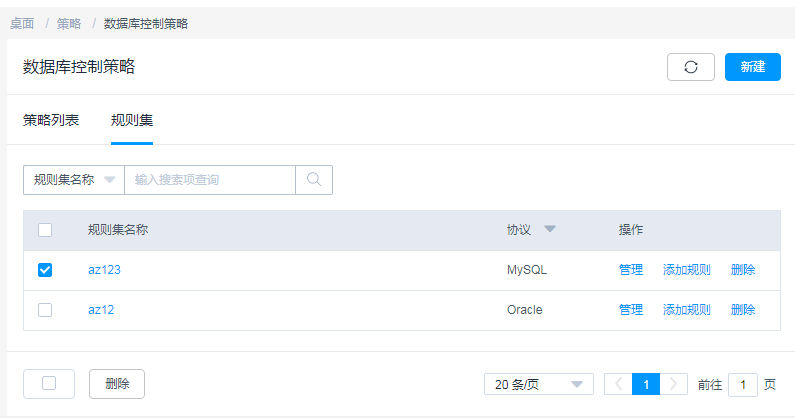This screenshot has height=418, width=795.
Task: Open the 20 条/页 page size dropdown
Action: pos(538,384)
